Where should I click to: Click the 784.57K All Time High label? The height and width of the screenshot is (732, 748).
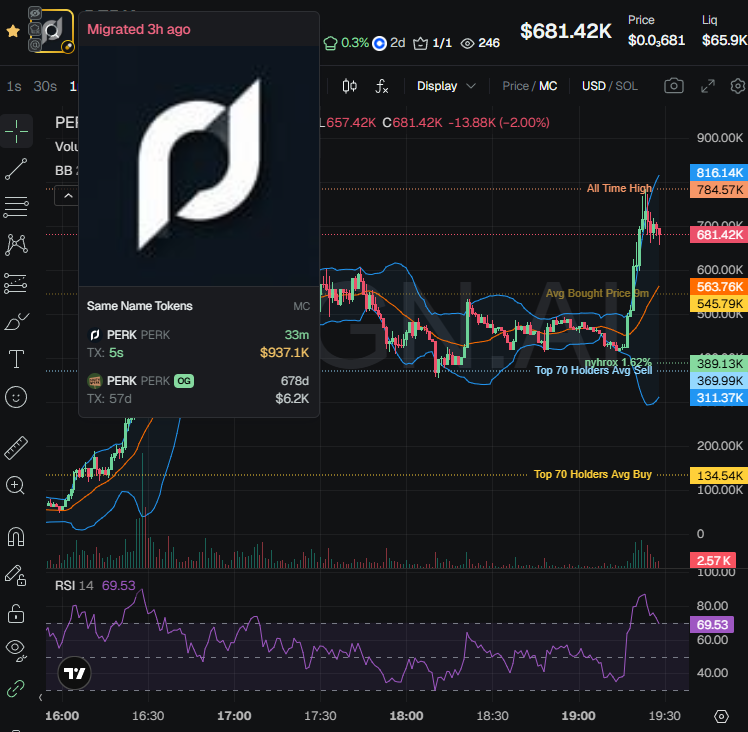719,189
